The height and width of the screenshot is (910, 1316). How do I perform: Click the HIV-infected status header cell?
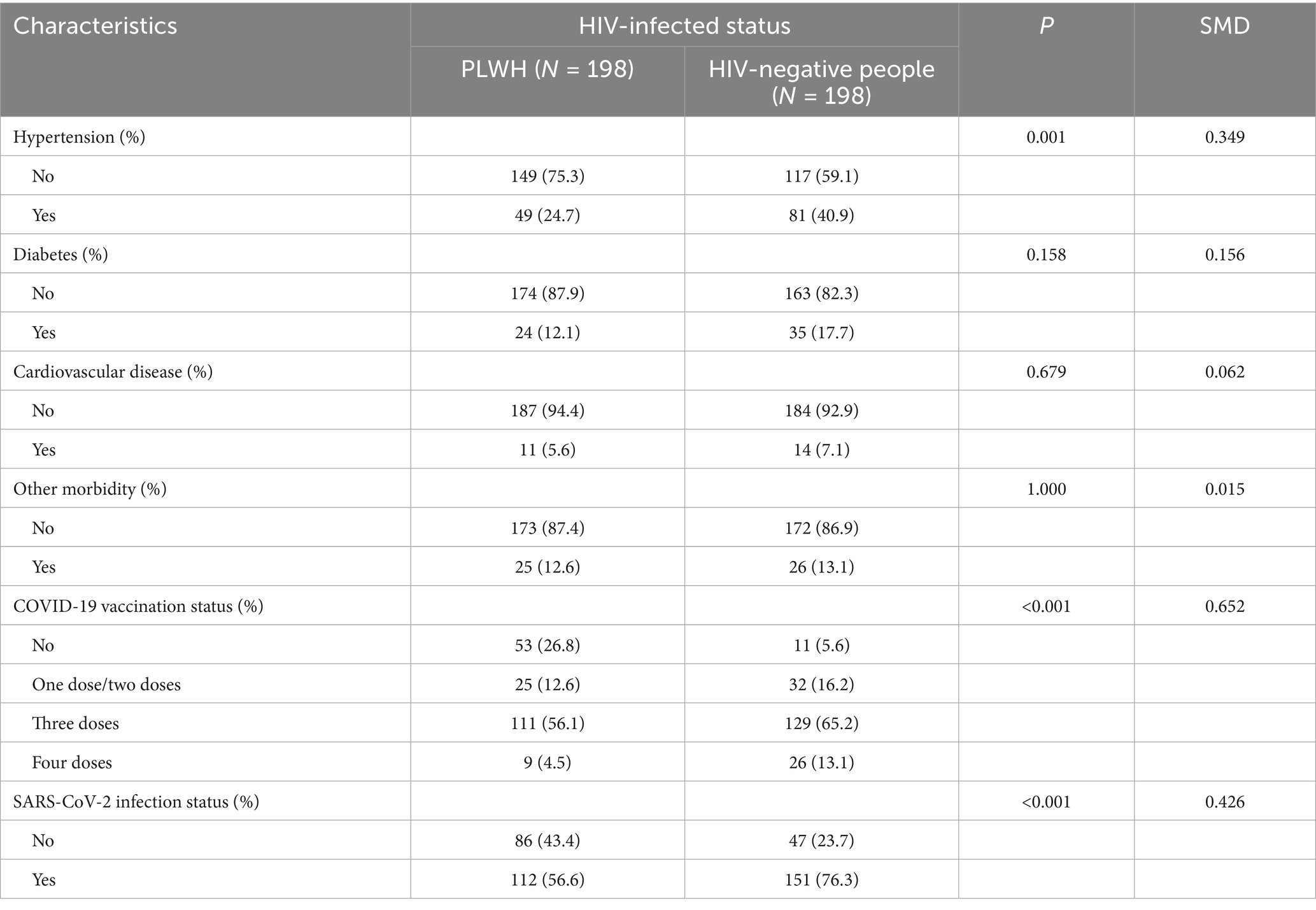[x=684, y=26]
